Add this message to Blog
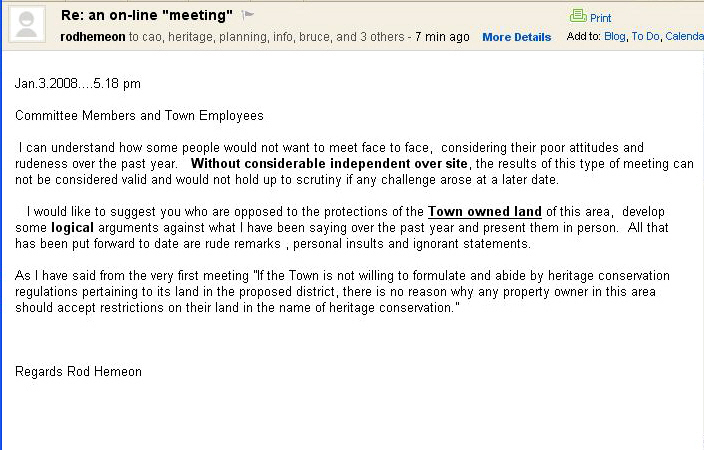 pos(614,36)
